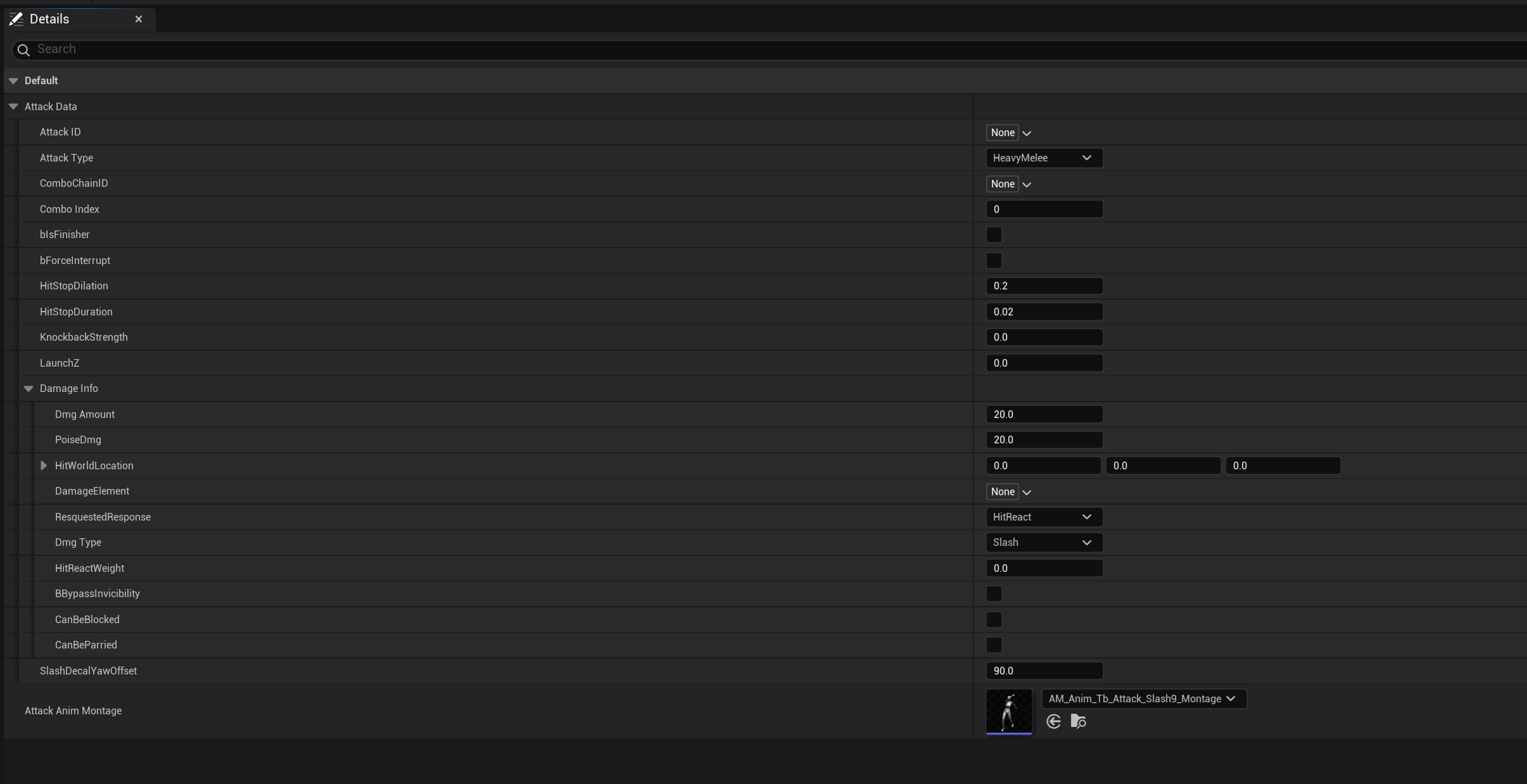Collapse the Attack Data category

pos(13,106)
